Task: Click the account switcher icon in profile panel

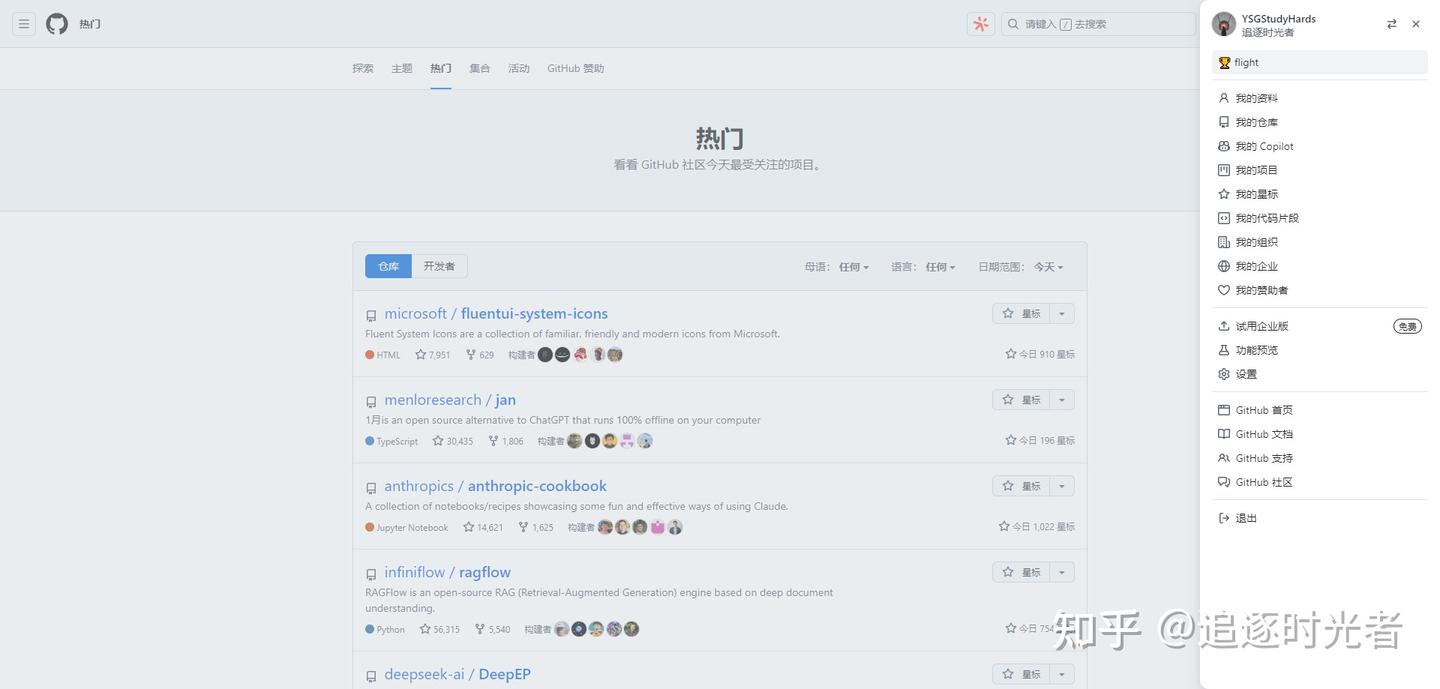Action: pyautogui.click(x=1390, y=23)
